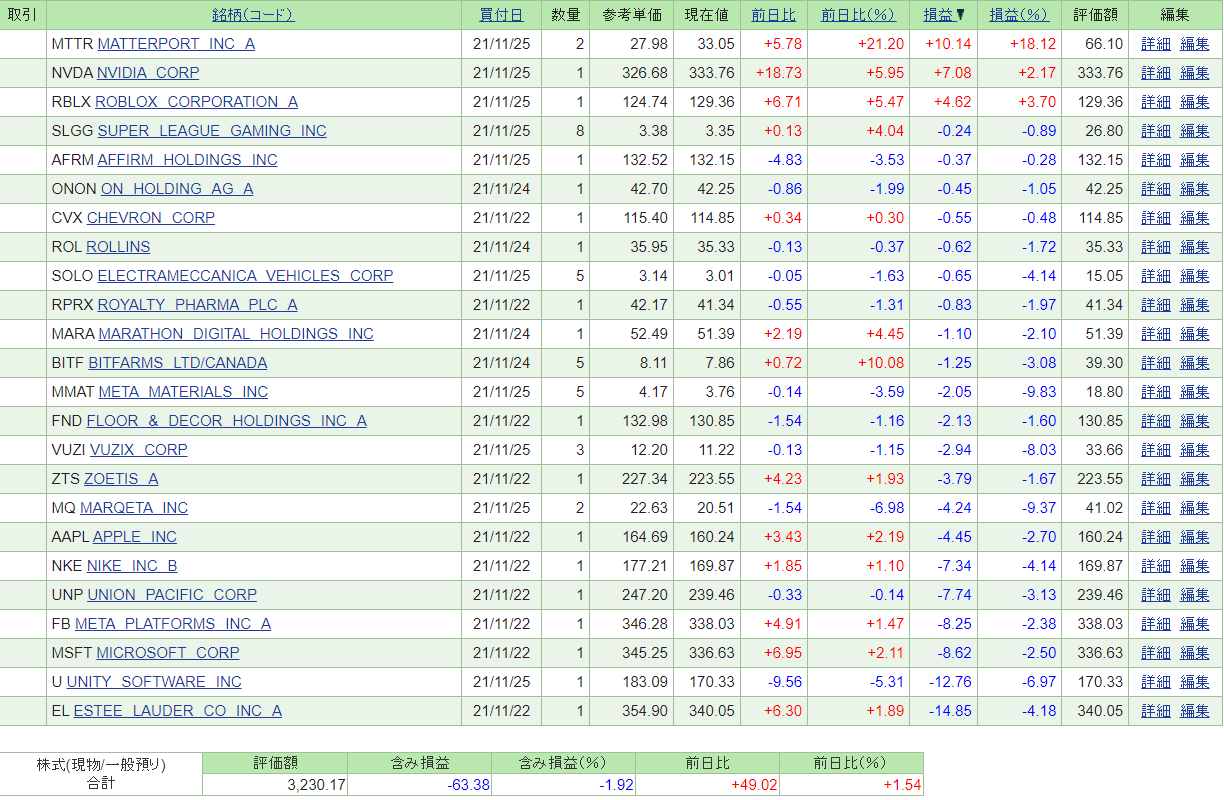Click 編集 for the ROL row
Image resolution: width=1224 pixels, height=800 pixels.
point(1195,247)
